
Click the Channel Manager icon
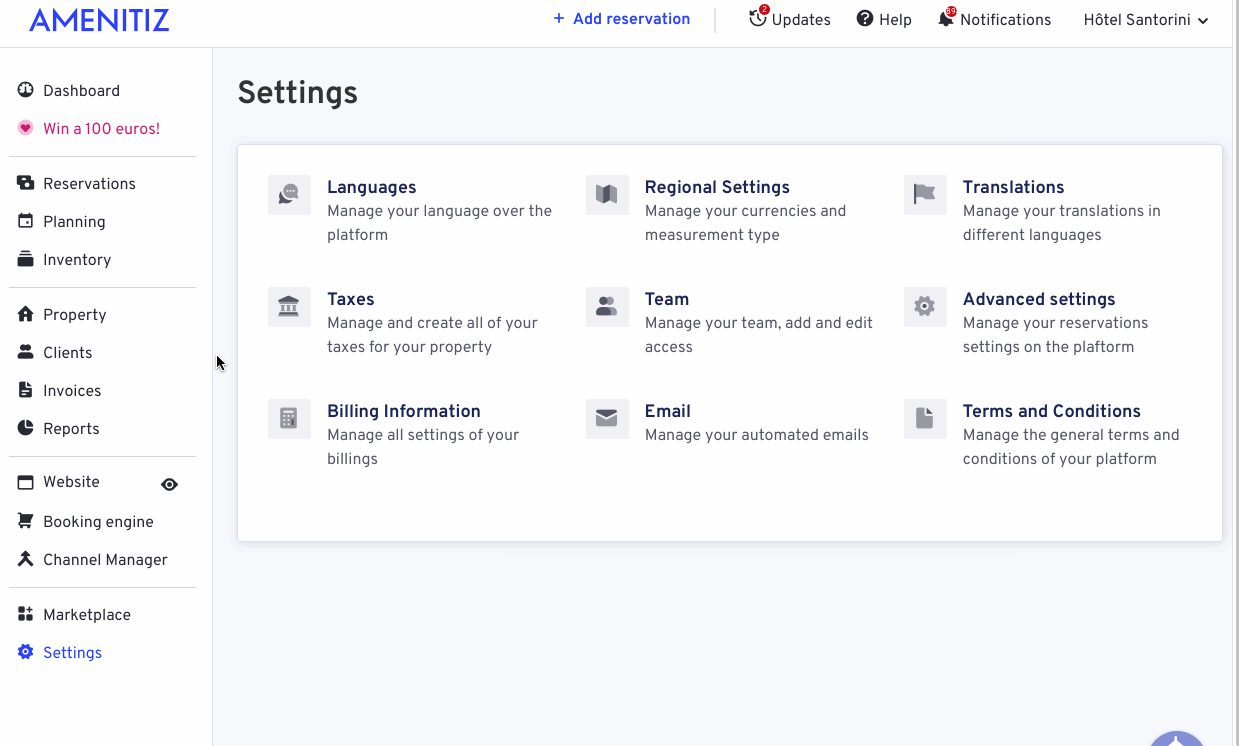click(x=26, y=559)
